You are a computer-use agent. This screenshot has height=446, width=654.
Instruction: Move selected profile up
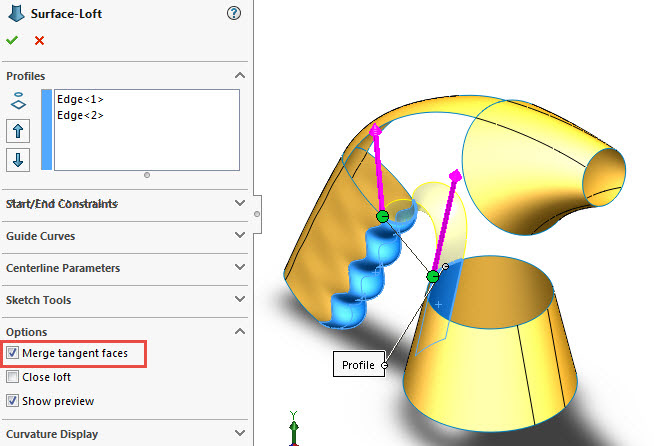(18, 131)
